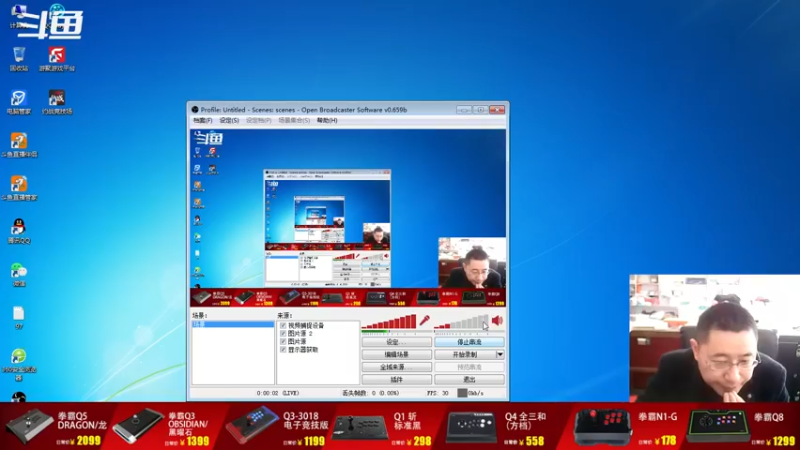Open the 腾讯QQ penguin desktop icon
Image resolution: width=800 pixels, height=450 pixels.
click(19, 231)
